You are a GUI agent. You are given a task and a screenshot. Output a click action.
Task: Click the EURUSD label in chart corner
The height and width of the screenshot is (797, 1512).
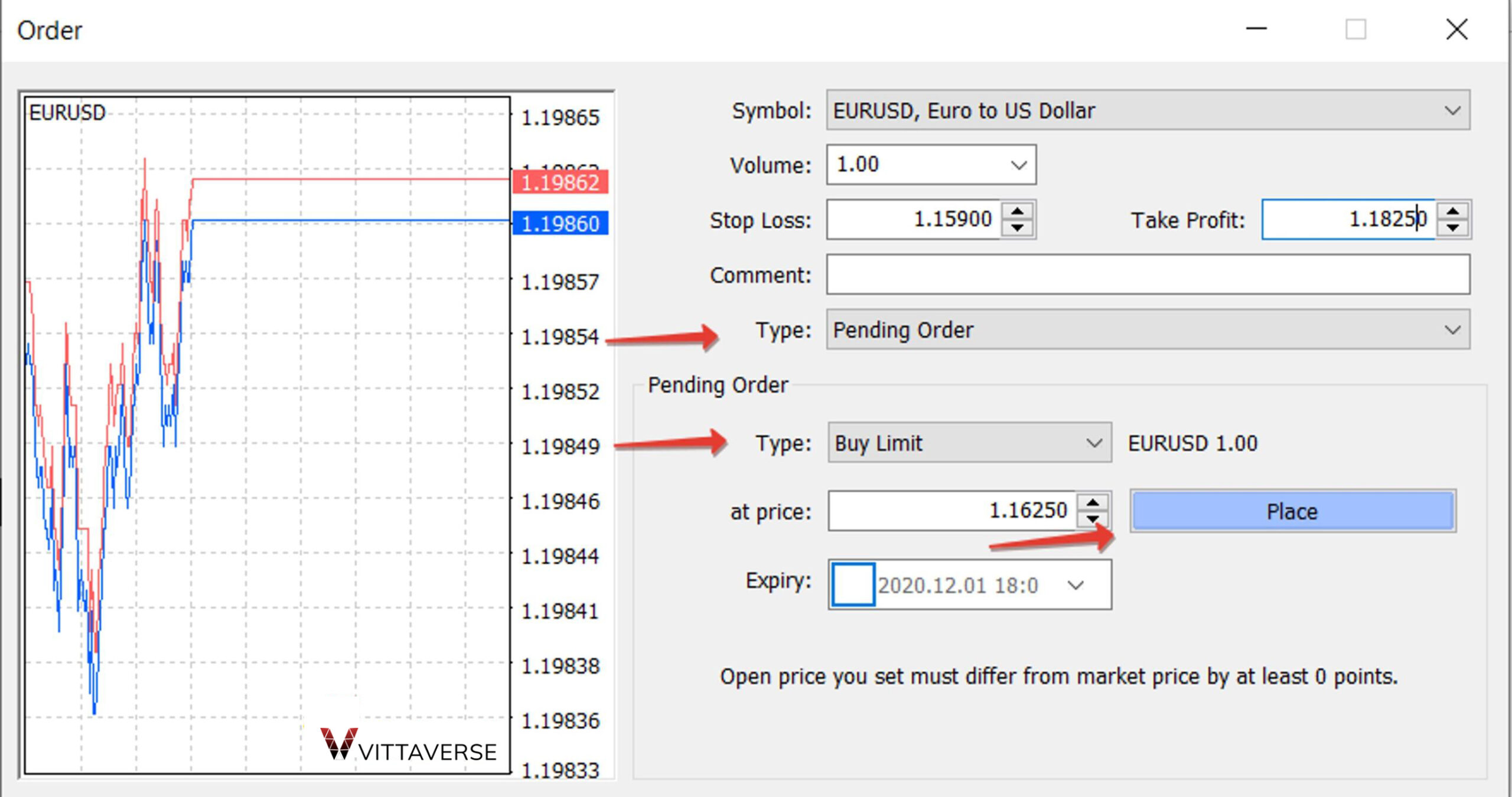tap(67, 112)
